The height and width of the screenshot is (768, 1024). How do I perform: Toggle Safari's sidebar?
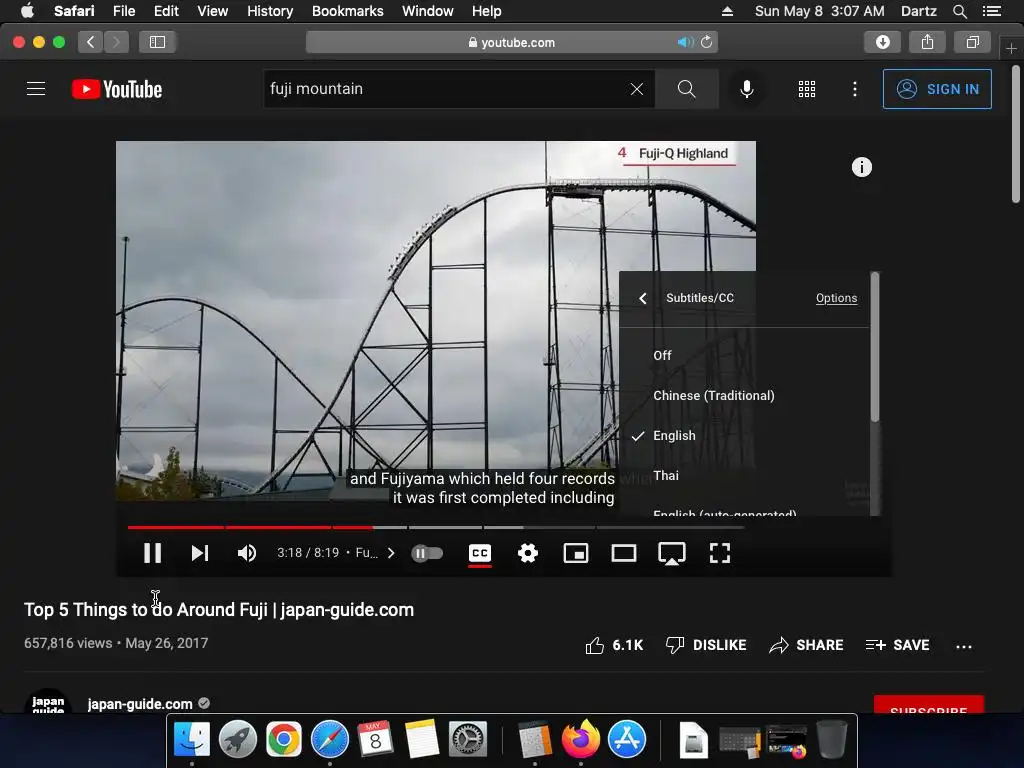click(x=157, y=42)
